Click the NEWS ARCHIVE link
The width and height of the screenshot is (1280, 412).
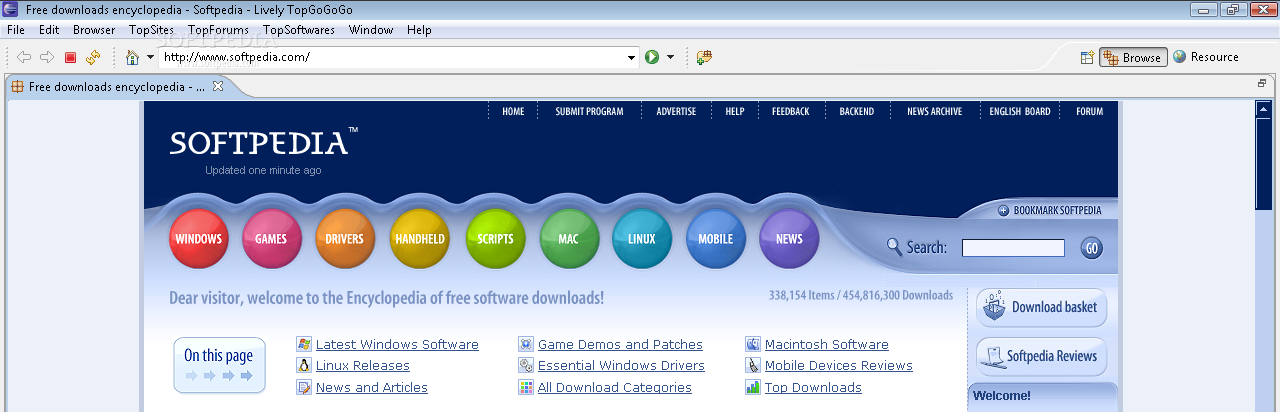[934, 112]
